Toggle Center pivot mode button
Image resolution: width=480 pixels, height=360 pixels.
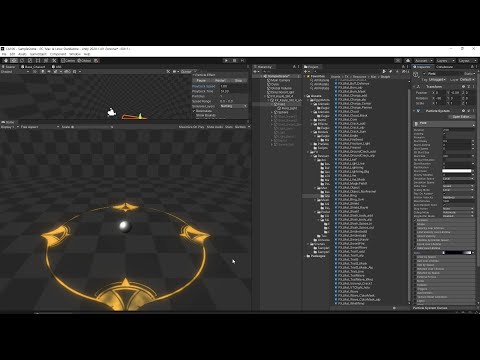click(x=69, y=60)
